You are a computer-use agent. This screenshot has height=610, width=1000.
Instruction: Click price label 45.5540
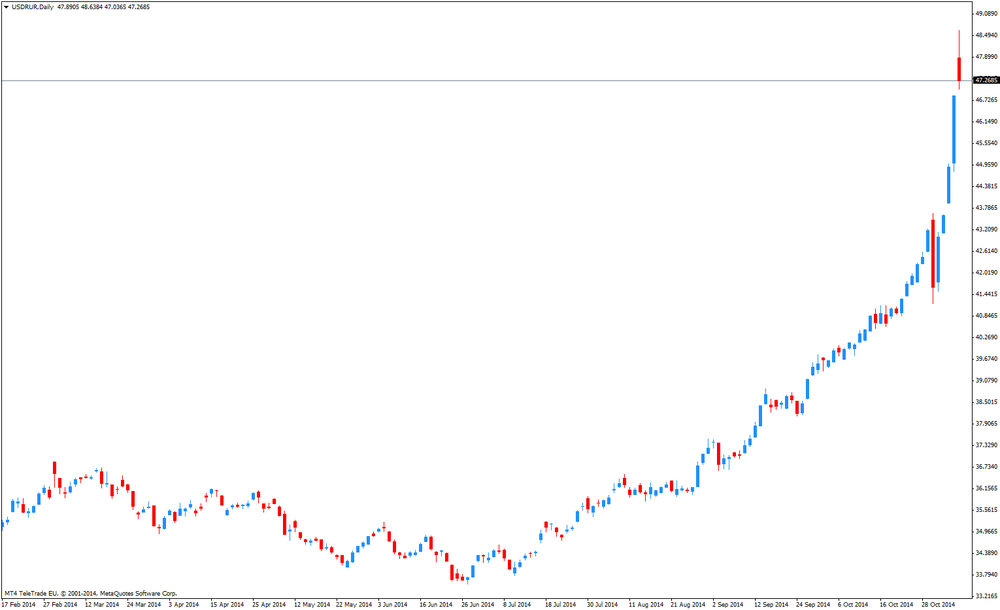[x=986, y=143]
